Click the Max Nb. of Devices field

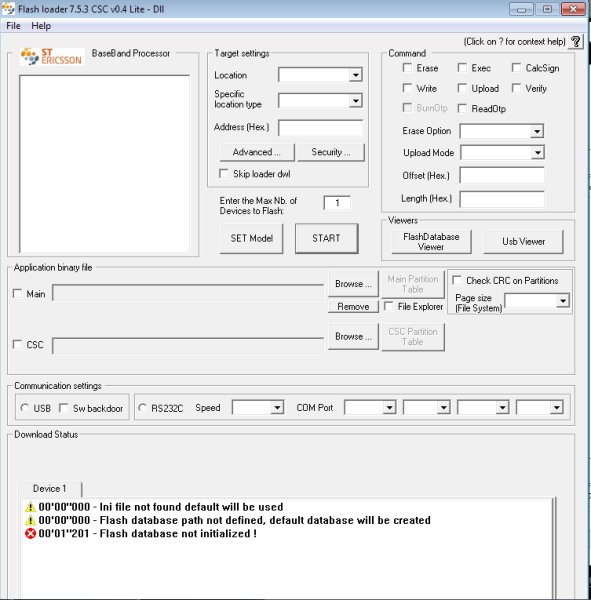click(x=337, y=203)
